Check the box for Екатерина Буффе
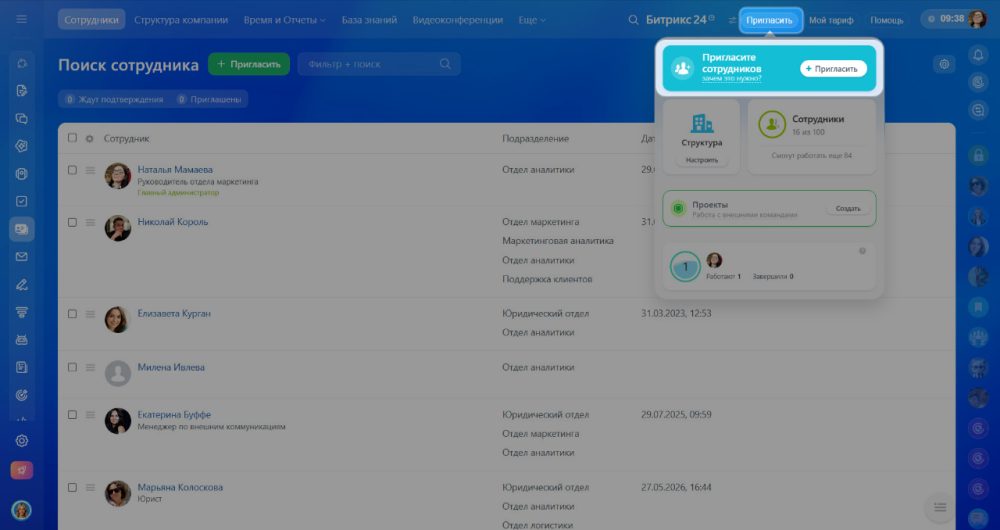Viewport: 1000px width, 530px height. point(72,415)
